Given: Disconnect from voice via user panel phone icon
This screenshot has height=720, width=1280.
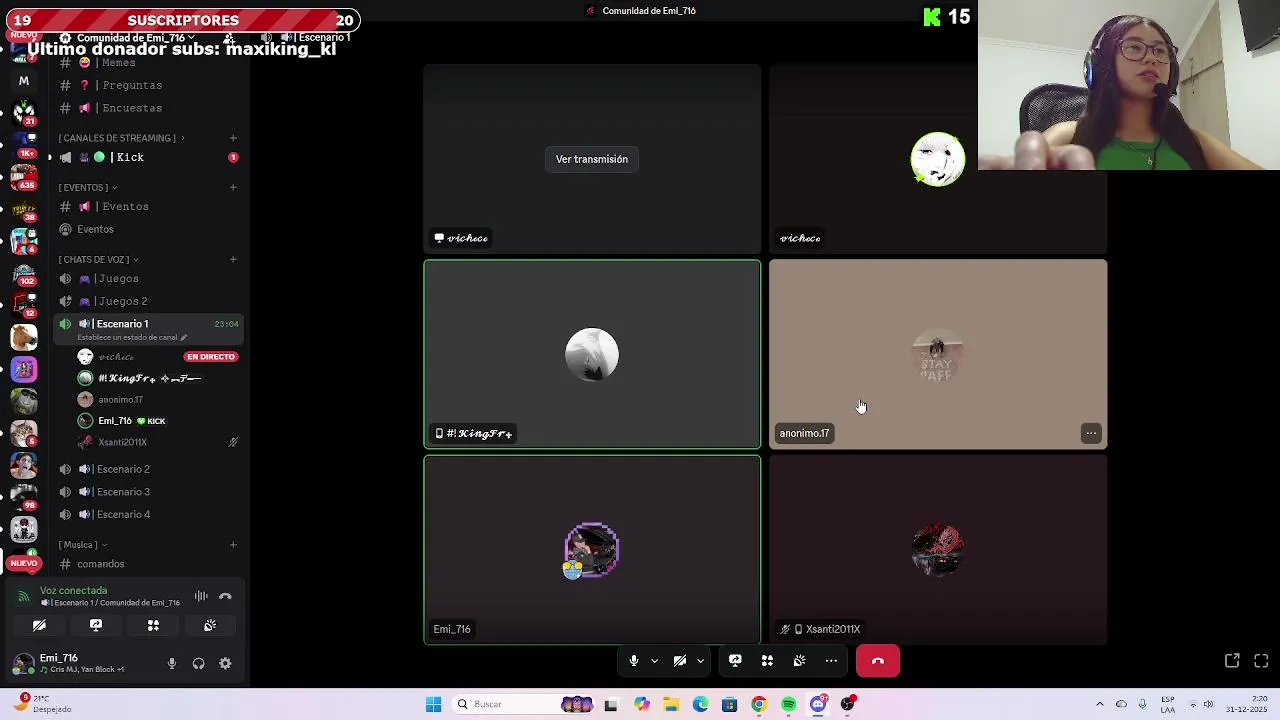Looking at the screenshot, I should coord(225,596).
